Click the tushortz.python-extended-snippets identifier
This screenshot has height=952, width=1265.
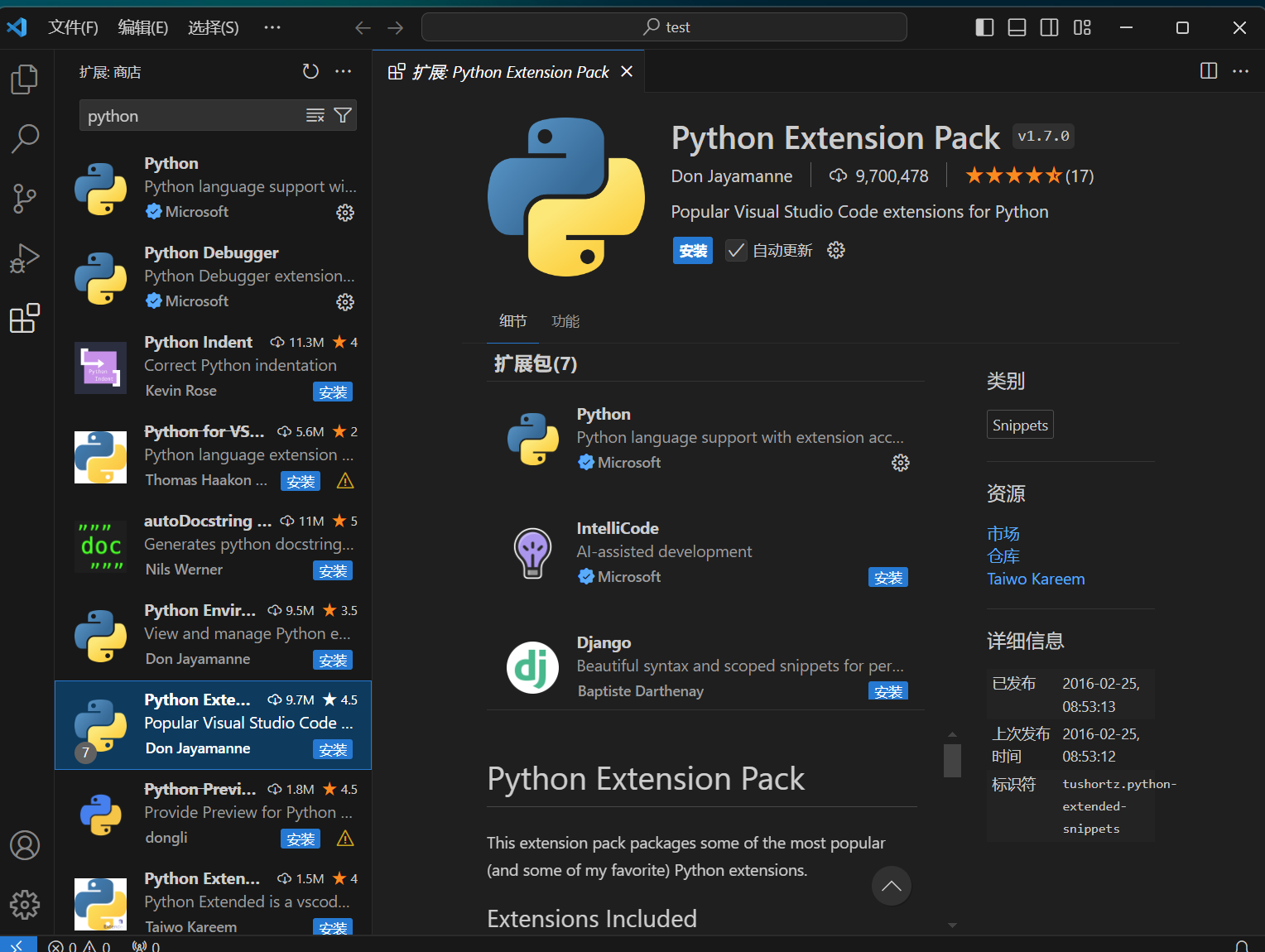1119,806
